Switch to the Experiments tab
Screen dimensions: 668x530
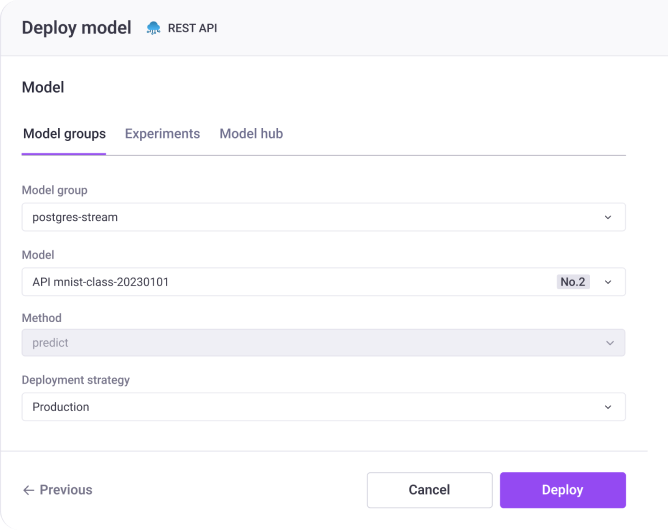click(162, 134)
